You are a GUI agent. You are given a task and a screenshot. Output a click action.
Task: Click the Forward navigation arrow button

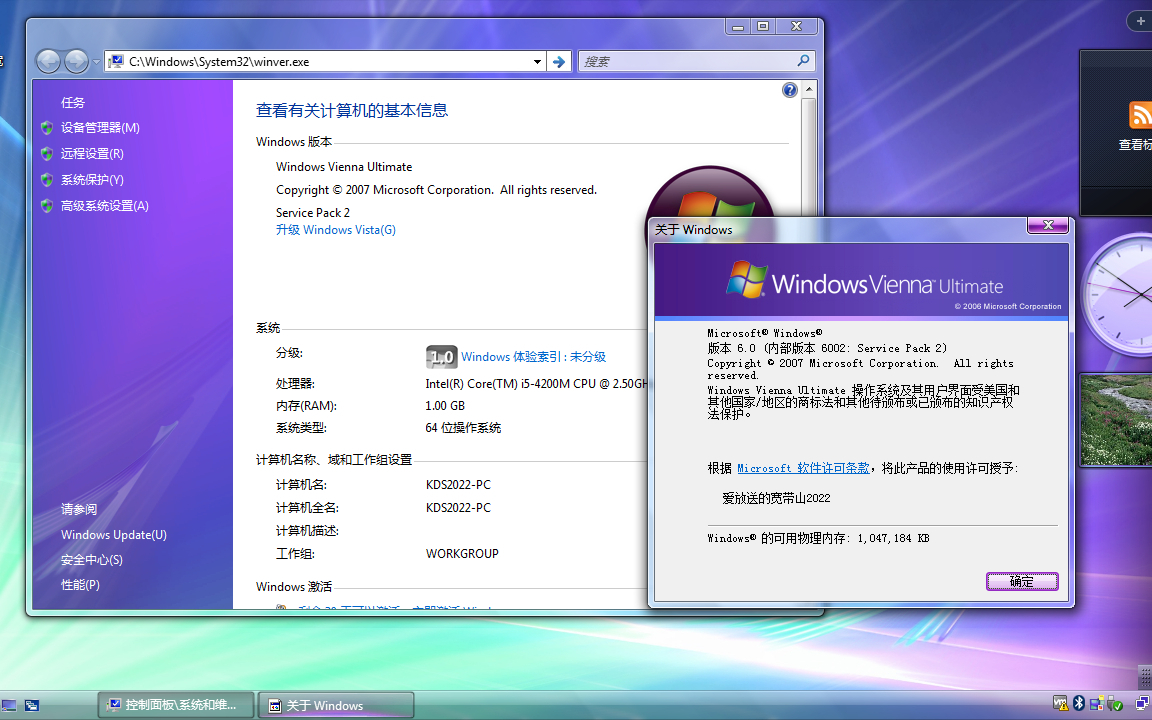[76, 62]
